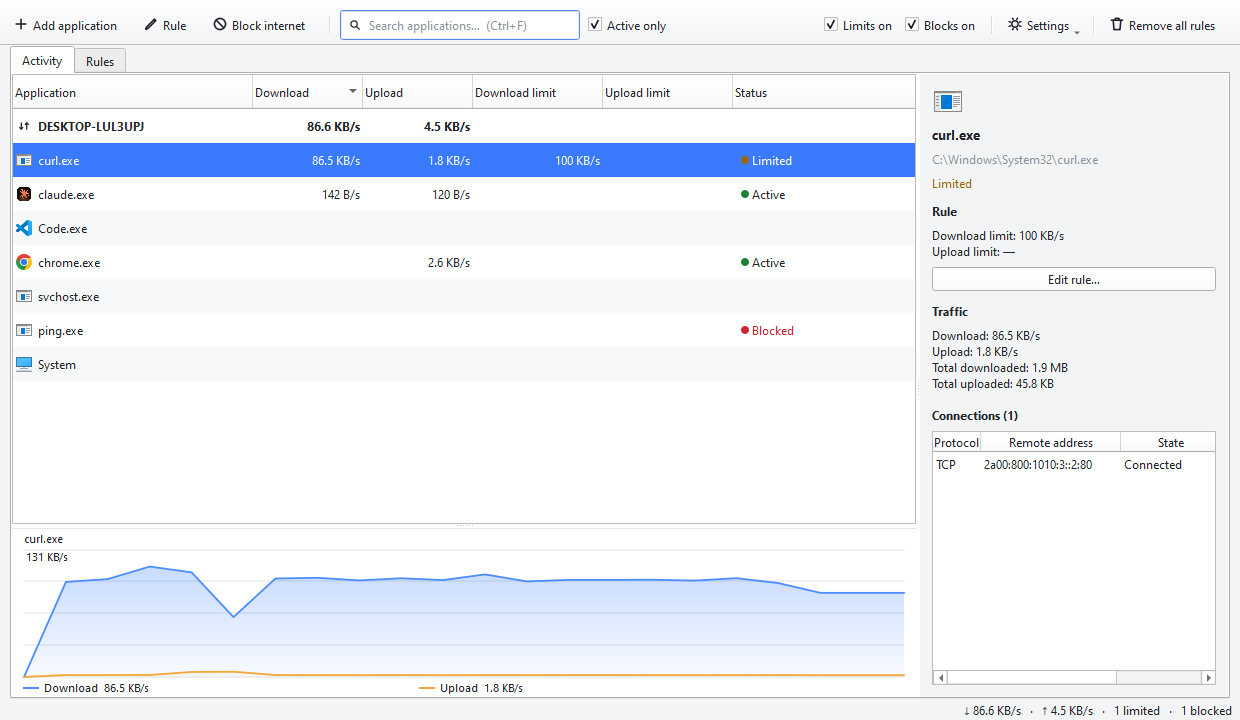Click the ping.exe Blocked red status dot
This screenshot has width=1240, height=720.
click(744, 331)
